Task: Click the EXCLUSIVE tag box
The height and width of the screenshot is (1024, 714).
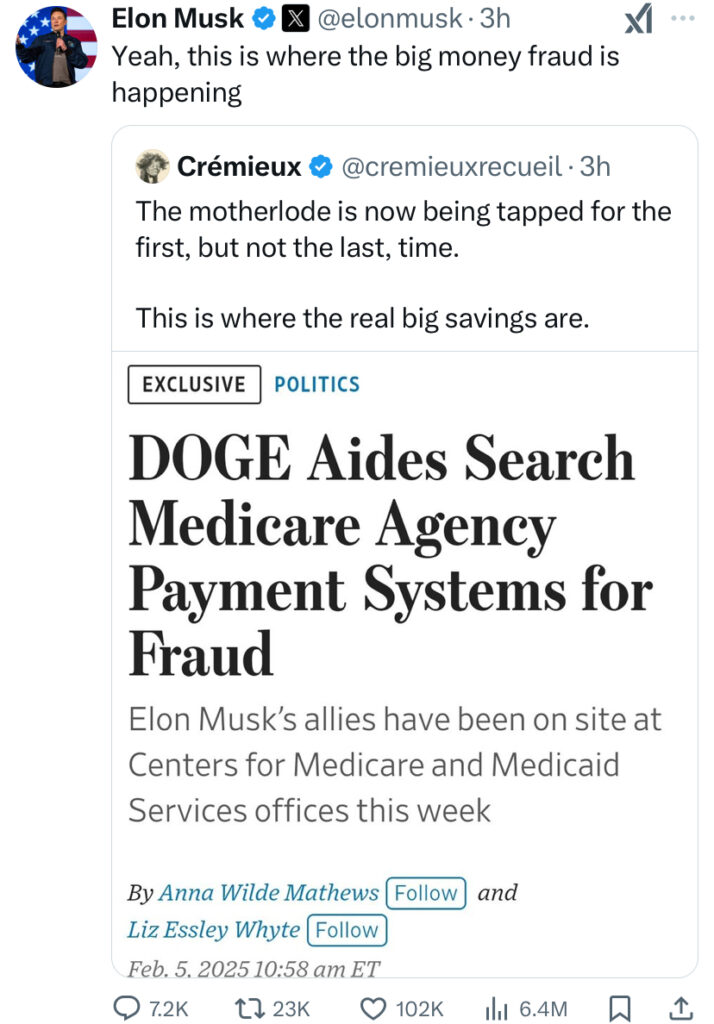Action: pyautogui.click(x=194, y=384)
